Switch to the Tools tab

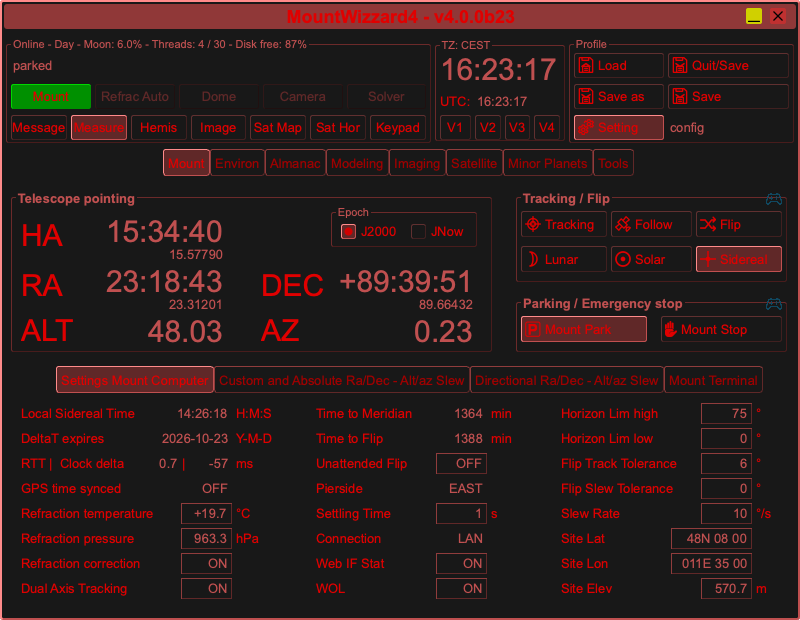(x=613, y=163)
